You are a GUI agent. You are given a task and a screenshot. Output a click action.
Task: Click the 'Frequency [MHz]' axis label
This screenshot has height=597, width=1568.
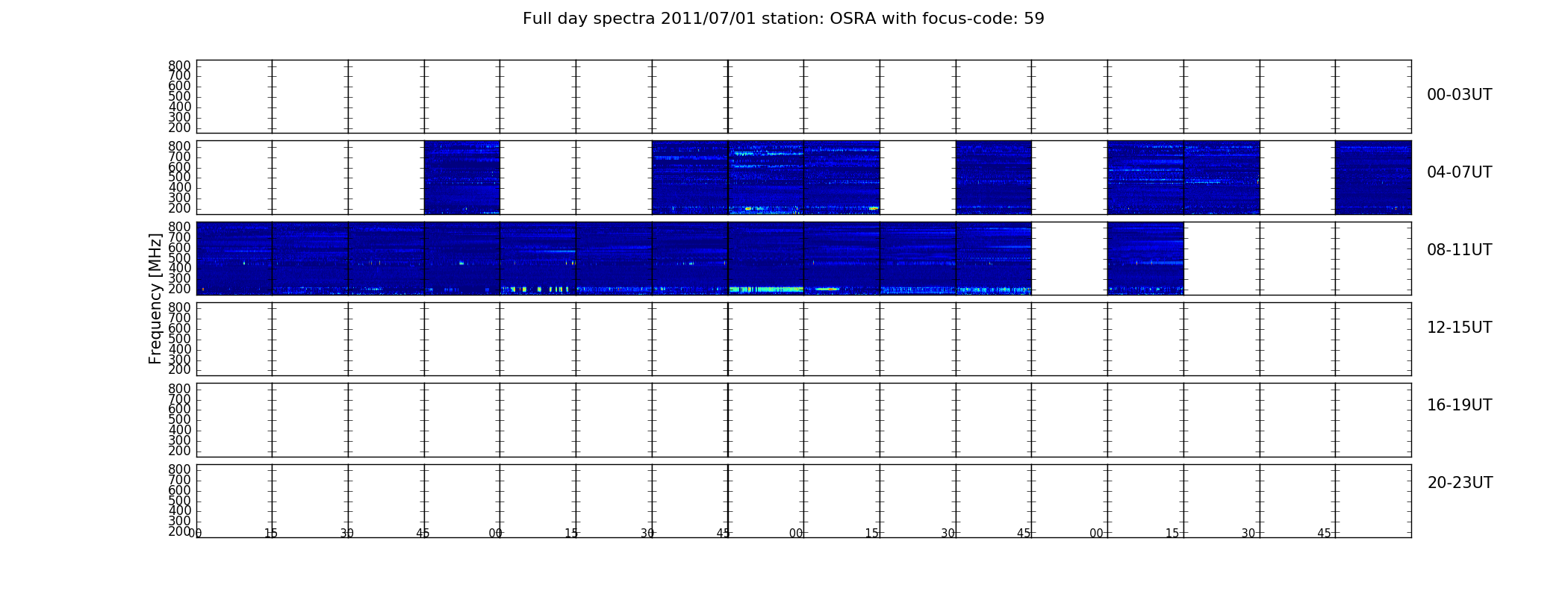click(x=155, y=298)
